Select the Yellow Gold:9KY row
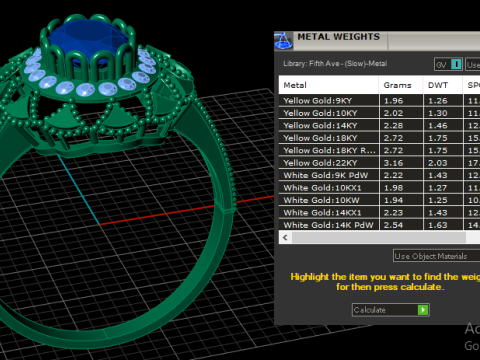 tap(379, 101)
